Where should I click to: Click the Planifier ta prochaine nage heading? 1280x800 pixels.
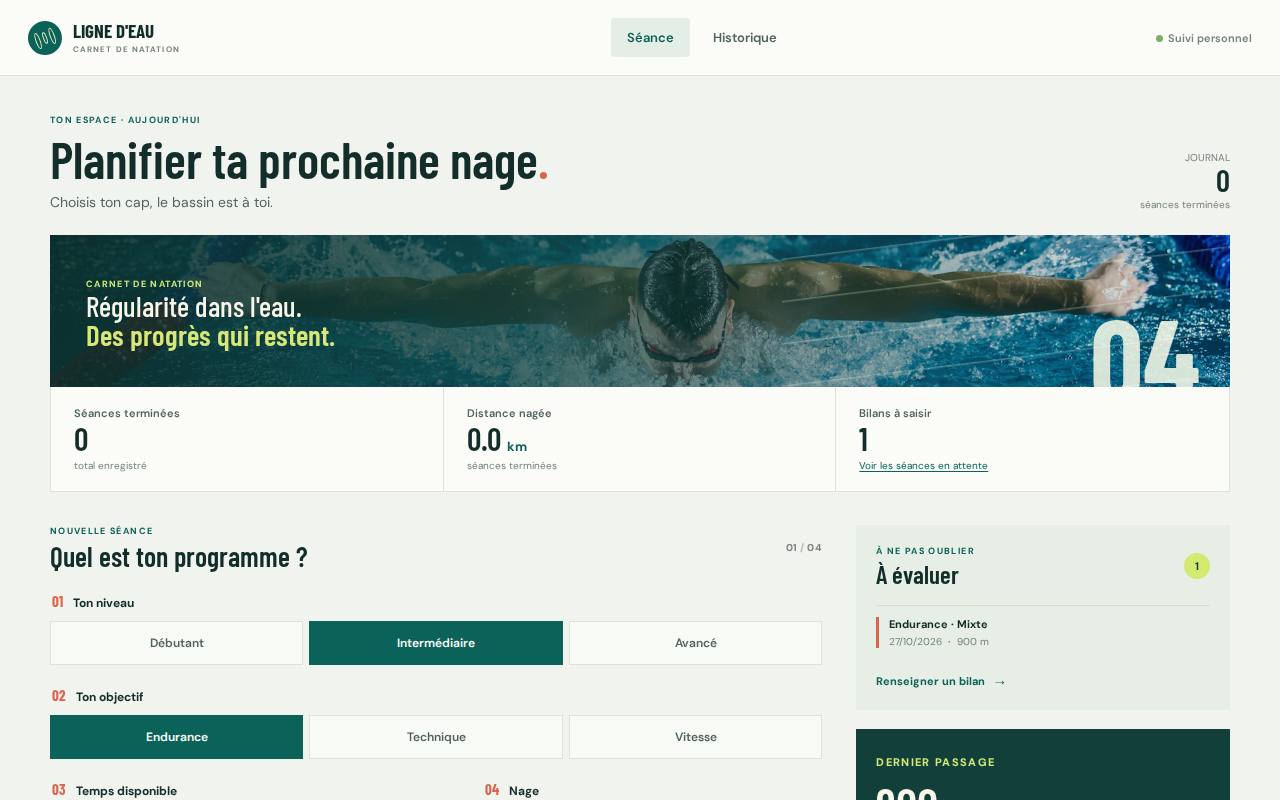299,160
